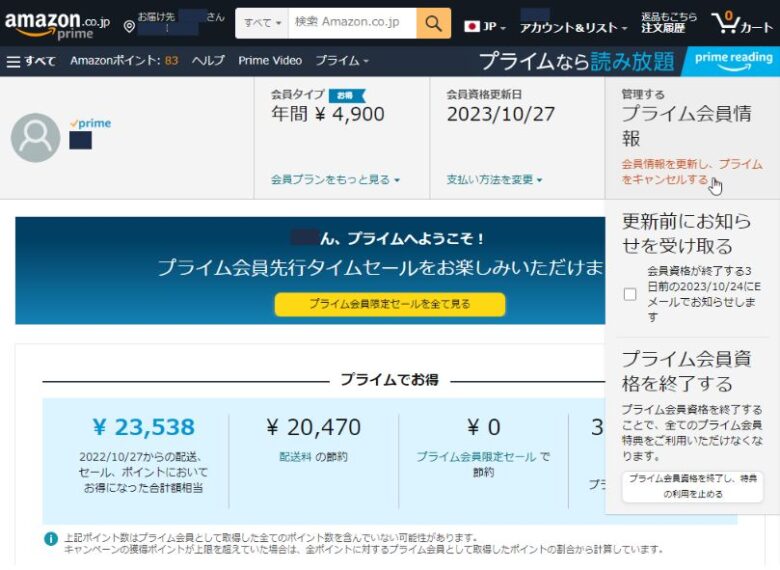The image size is (780, 570).
Task: Click the お届け先 delivery address text
Action: click(181, 23)
